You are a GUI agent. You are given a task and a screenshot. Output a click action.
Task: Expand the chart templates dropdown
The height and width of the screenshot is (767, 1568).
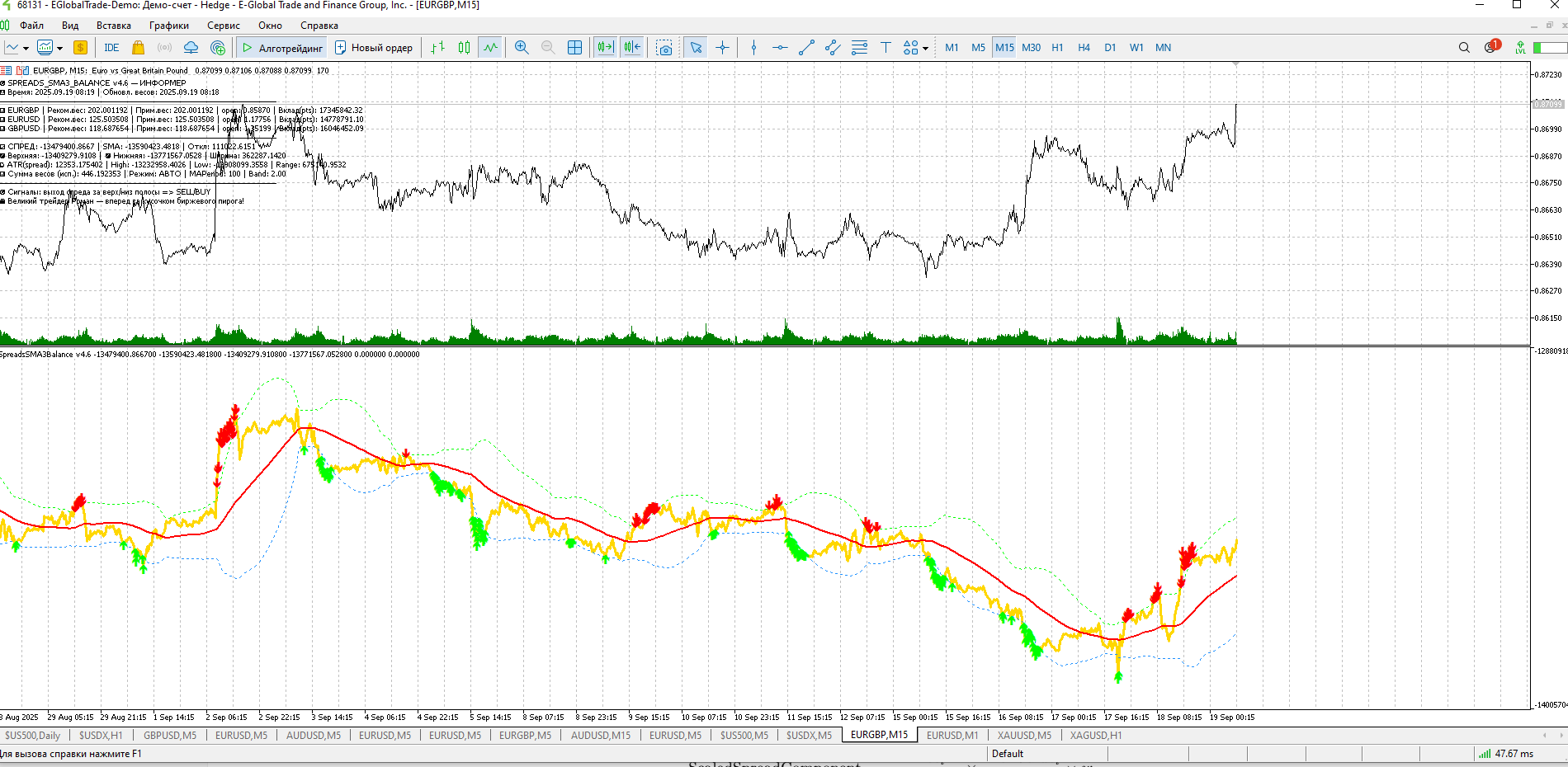(59, 49)
